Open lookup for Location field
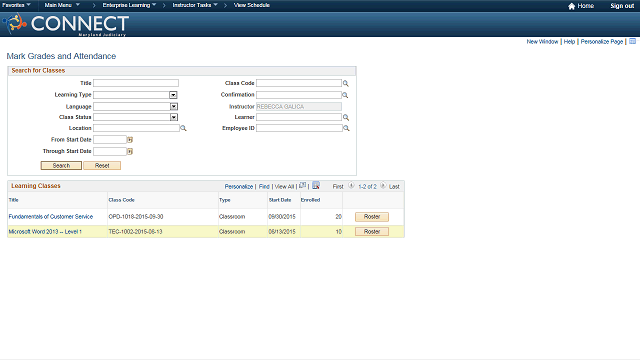640x360 pixels. [183, 128]
